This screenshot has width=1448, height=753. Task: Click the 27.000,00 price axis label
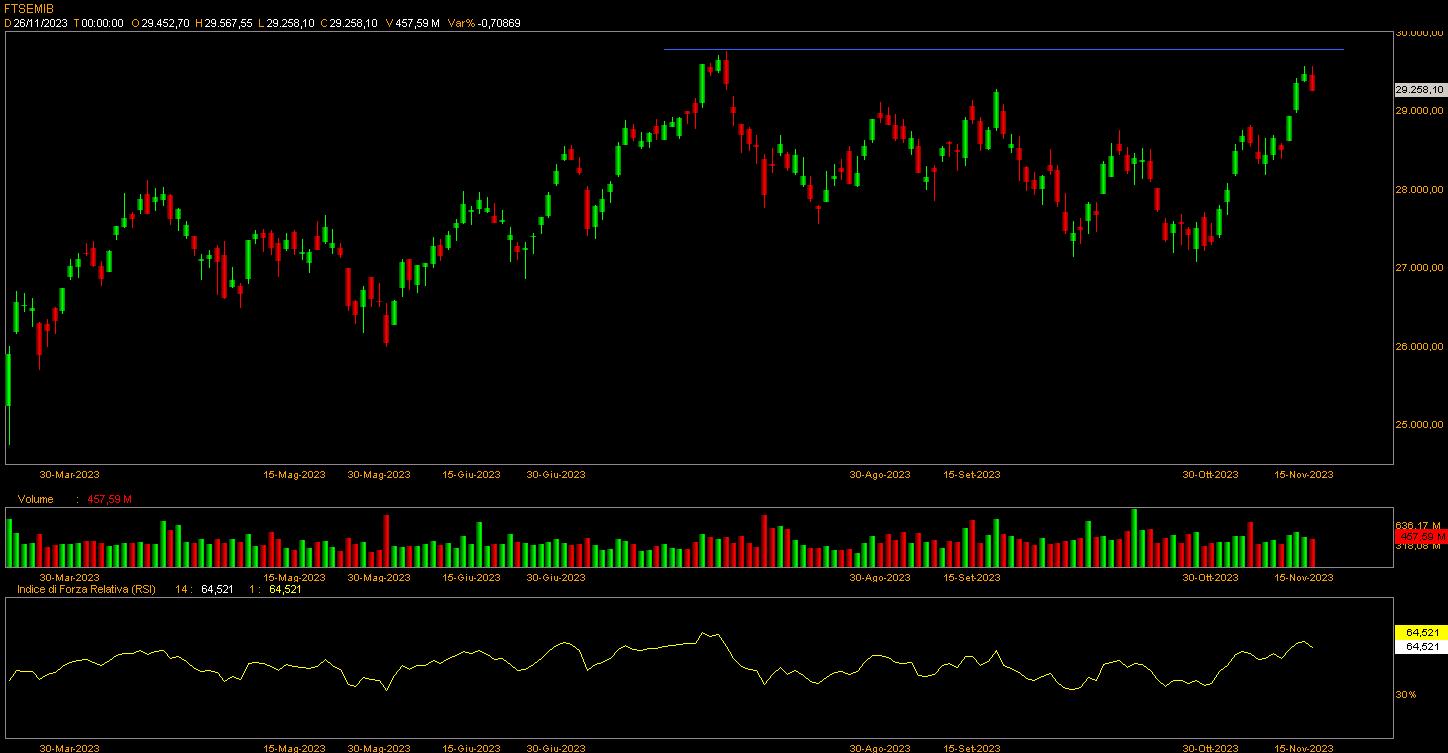pyautogui.click(x=1419, y=268)
